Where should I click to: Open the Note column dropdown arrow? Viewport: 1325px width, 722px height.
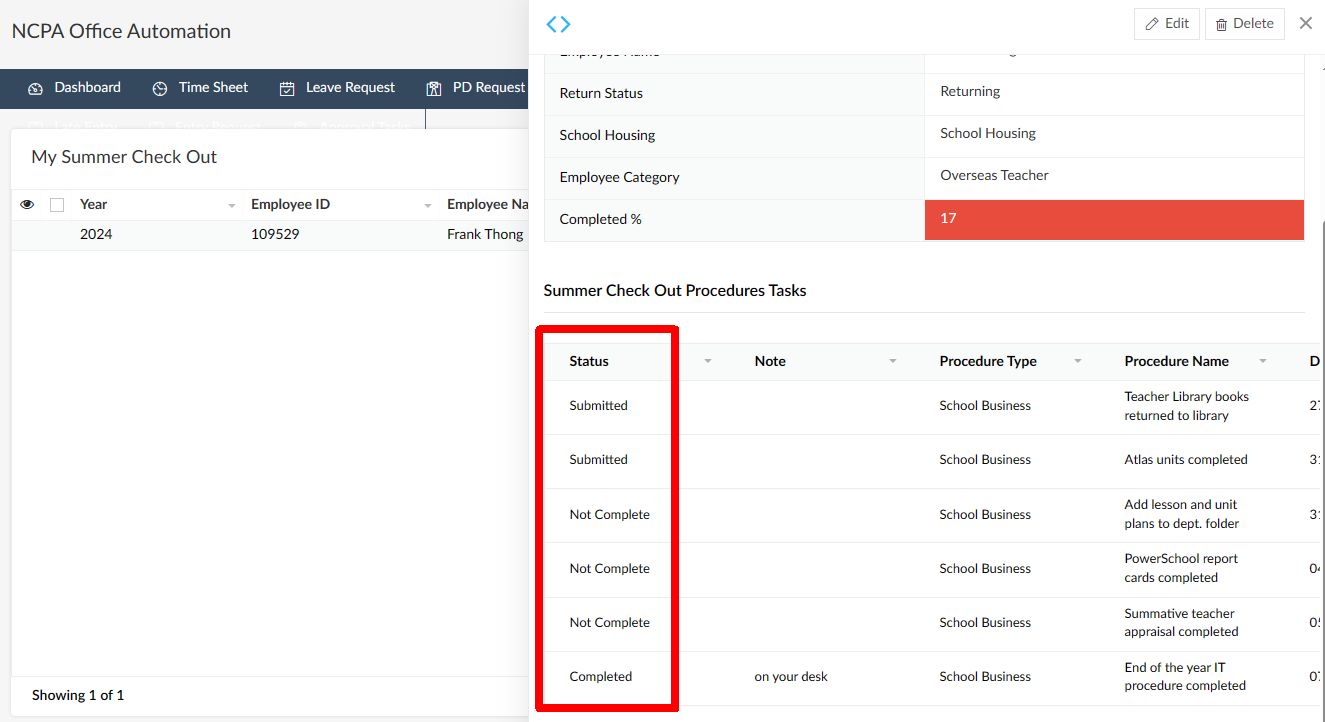[893, 361]
